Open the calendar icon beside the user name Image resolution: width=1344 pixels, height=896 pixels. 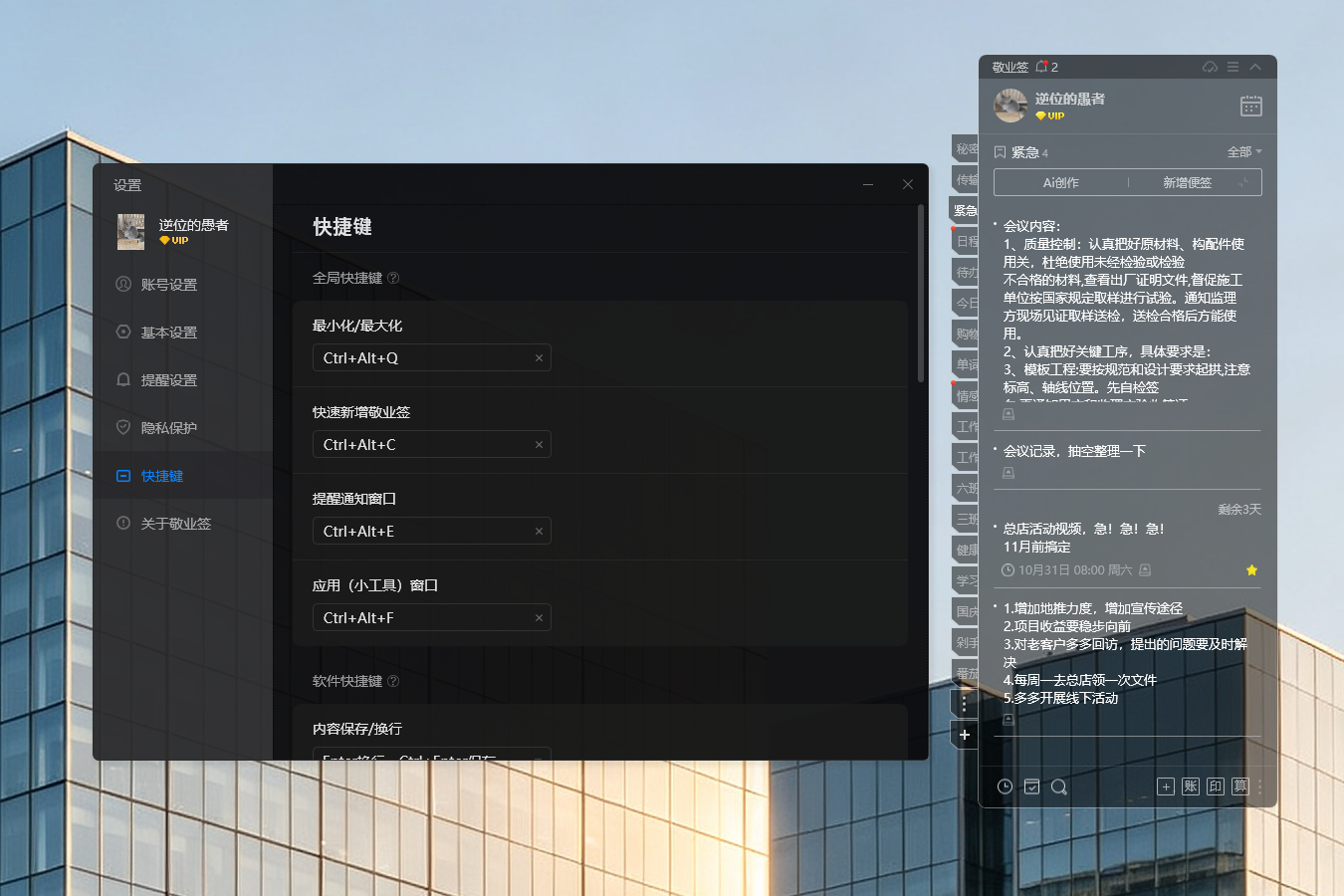click(x=1251, y=106)
